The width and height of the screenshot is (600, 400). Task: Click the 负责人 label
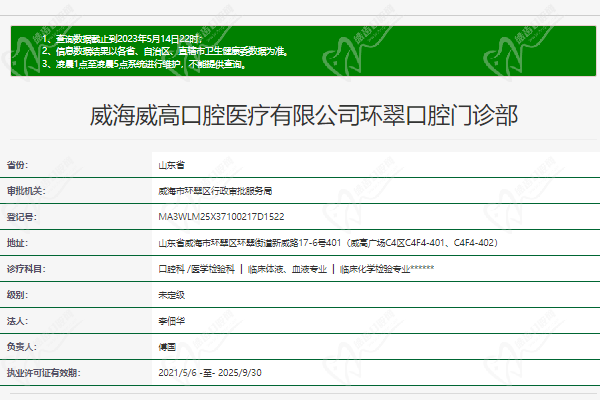coord(21,347)
